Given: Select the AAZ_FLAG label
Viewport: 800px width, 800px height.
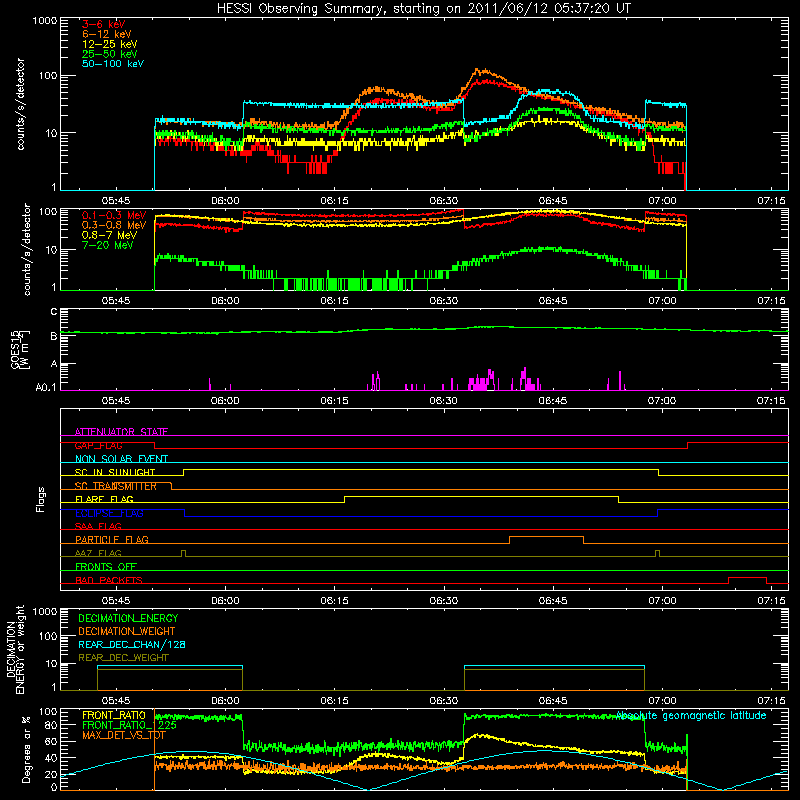Looking at the screenshot, I should 98,553.
